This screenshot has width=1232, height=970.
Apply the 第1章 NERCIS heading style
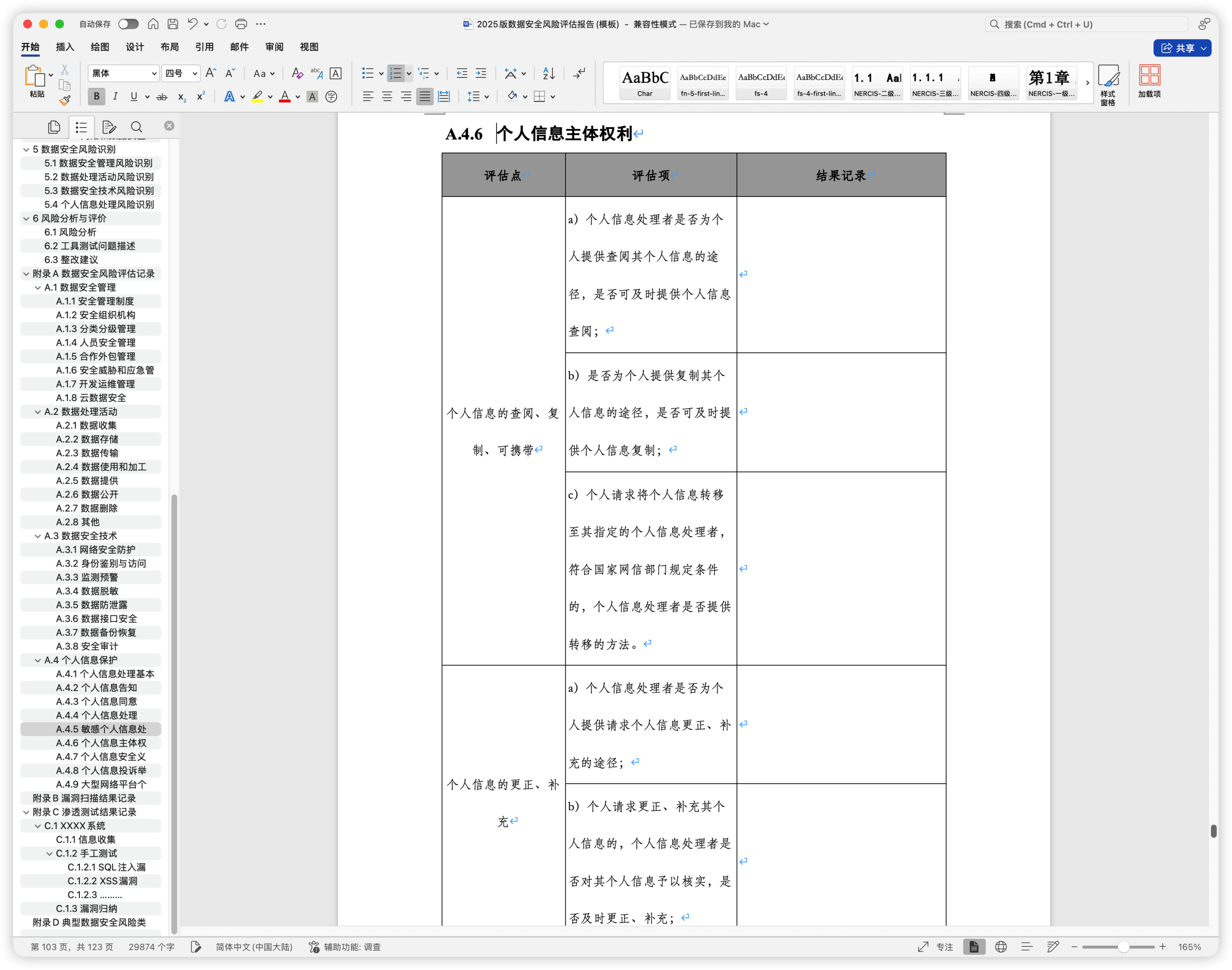coord(1052,83)
